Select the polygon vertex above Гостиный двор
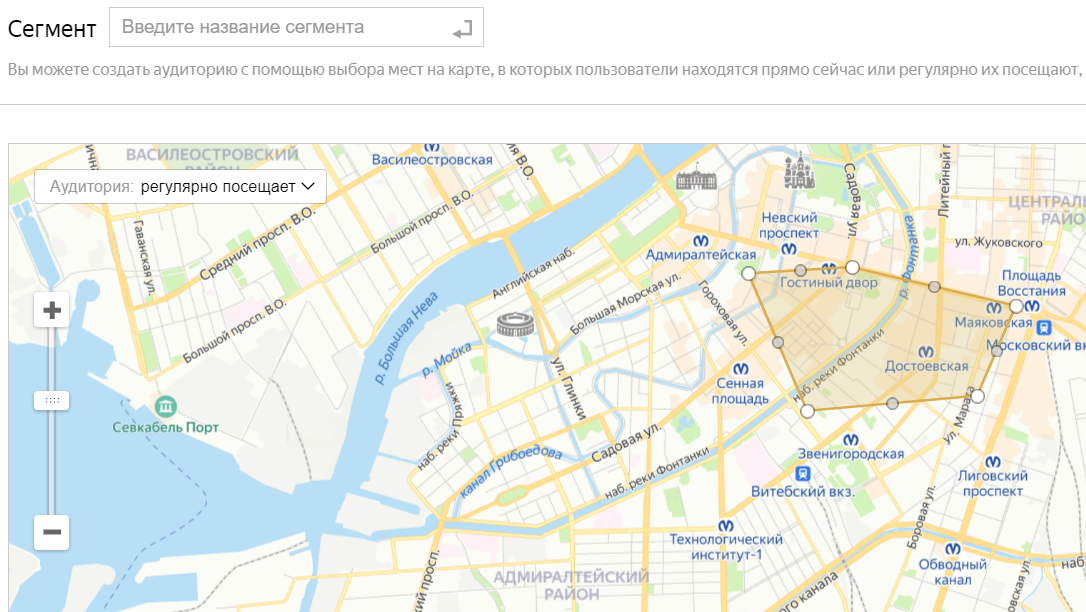This screenshot has height=612, width=1086. [853, 267]
